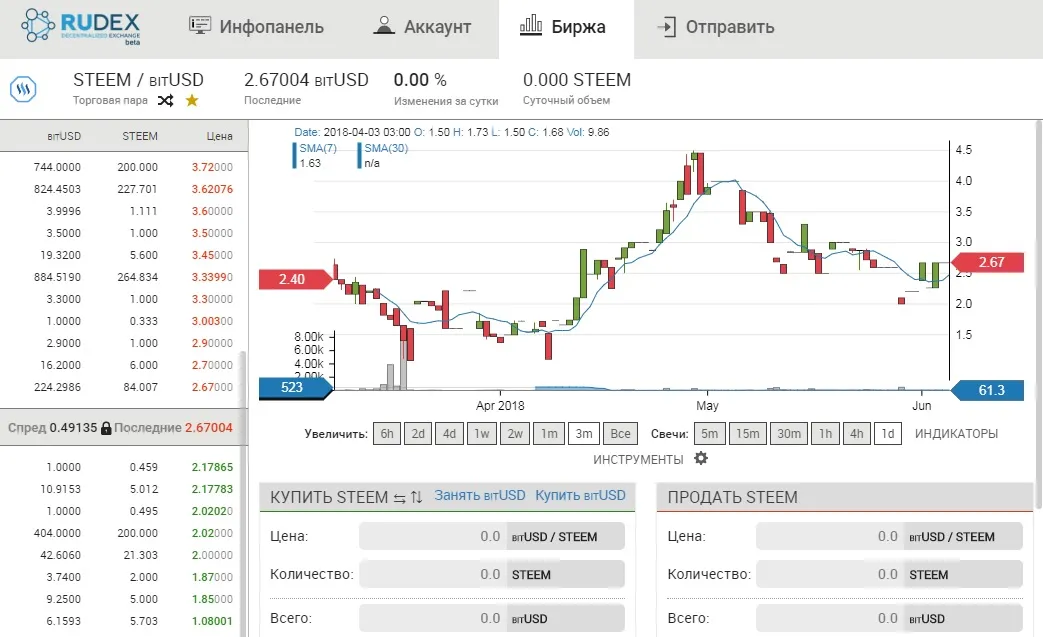The height and width of the screenshot is (637, 1043).
Task: Click sell order priced 3.62076
Action: click(124, 189)
